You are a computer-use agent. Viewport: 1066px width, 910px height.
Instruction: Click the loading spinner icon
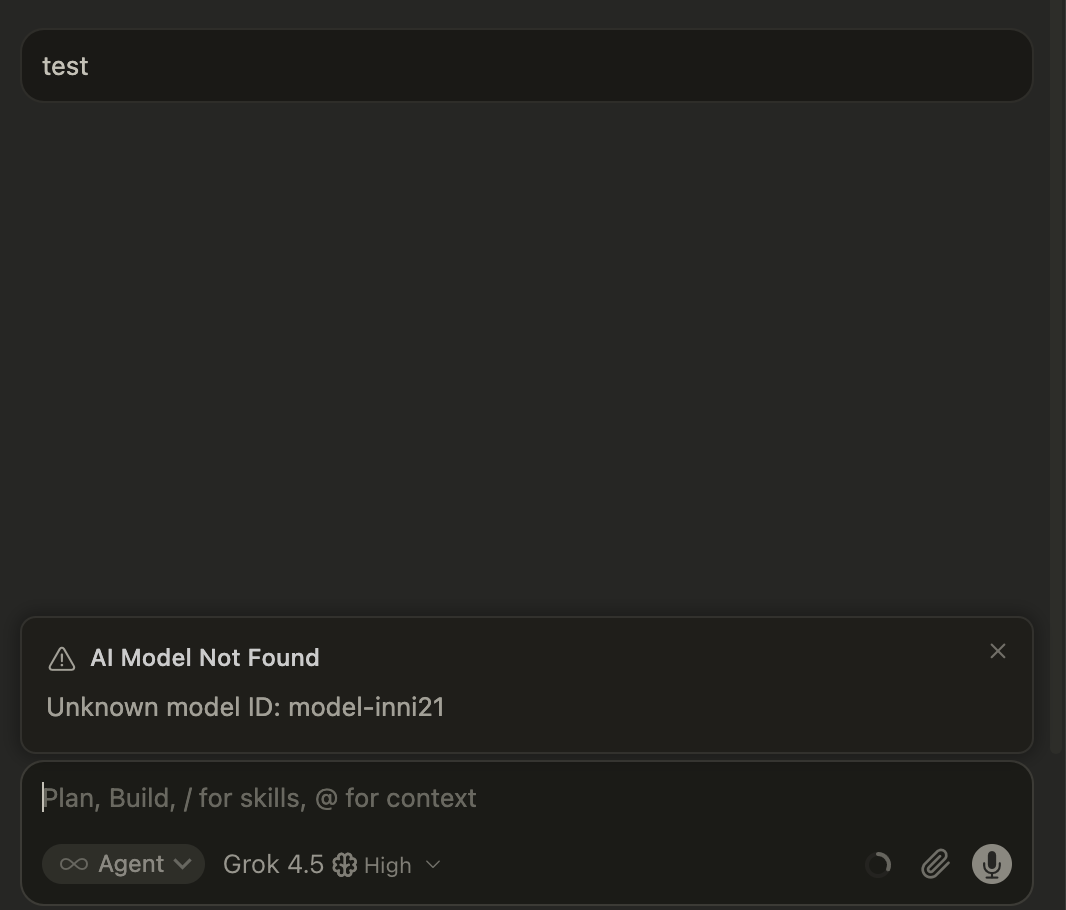coord(878,864)
